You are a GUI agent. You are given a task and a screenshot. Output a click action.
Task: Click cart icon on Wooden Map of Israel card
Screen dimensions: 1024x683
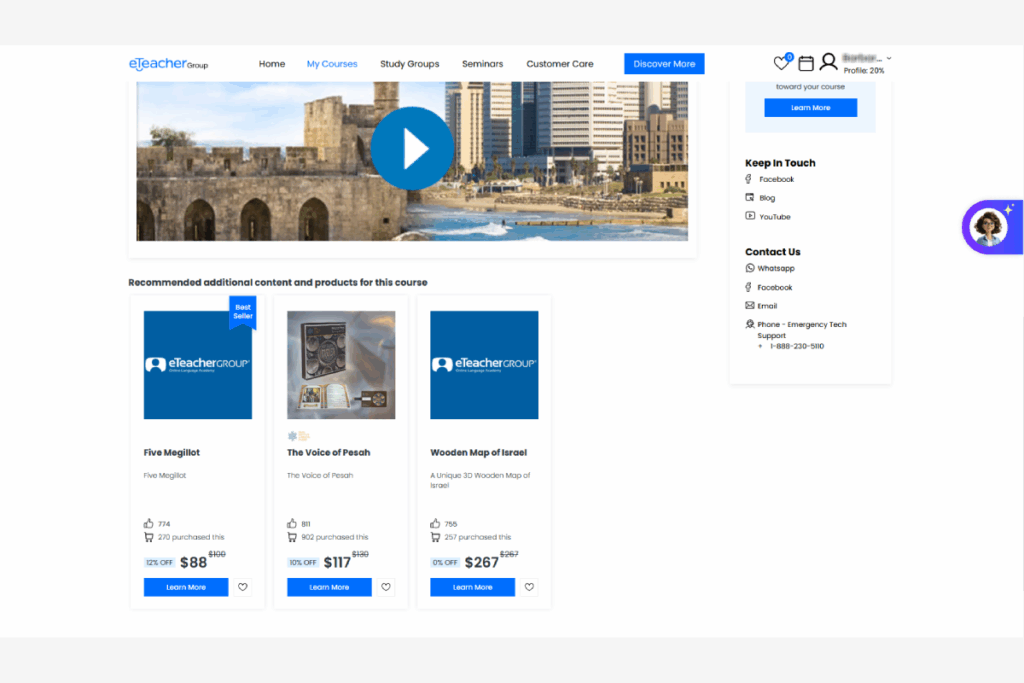click(x=435, y=537)
